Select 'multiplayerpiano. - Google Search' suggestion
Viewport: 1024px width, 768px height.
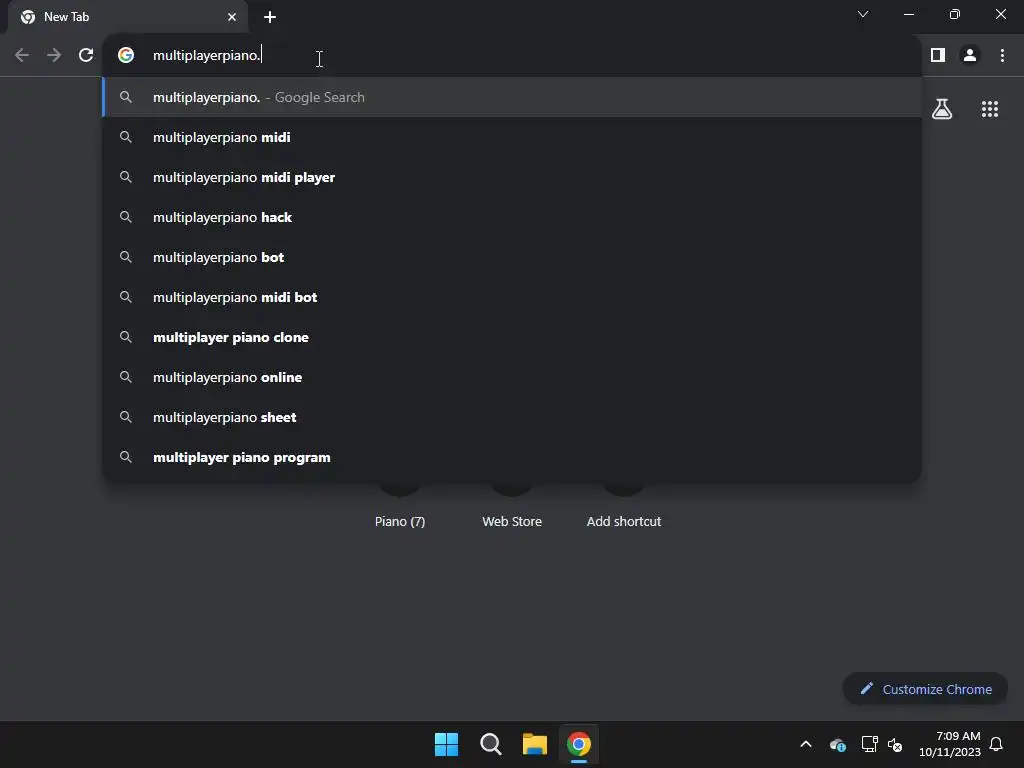coord(513,97)
